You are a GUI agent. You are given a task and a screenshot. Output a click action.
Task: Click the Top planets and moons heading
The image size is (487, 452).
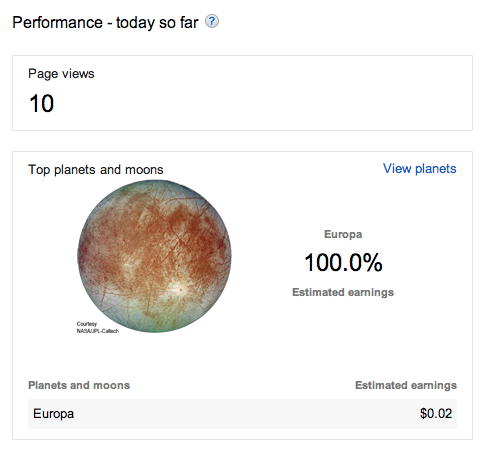(x=96, y=170)
